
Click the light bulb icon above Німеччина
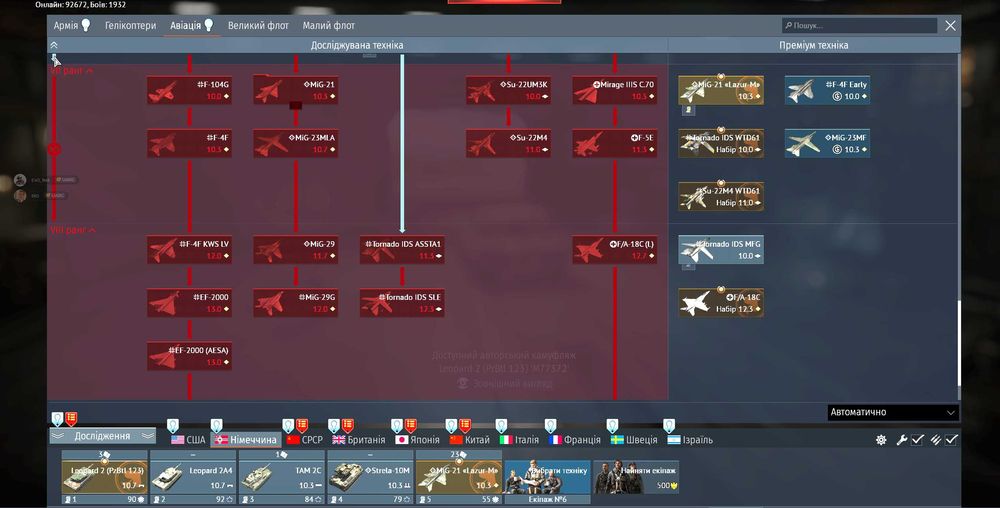click(216, 425)
